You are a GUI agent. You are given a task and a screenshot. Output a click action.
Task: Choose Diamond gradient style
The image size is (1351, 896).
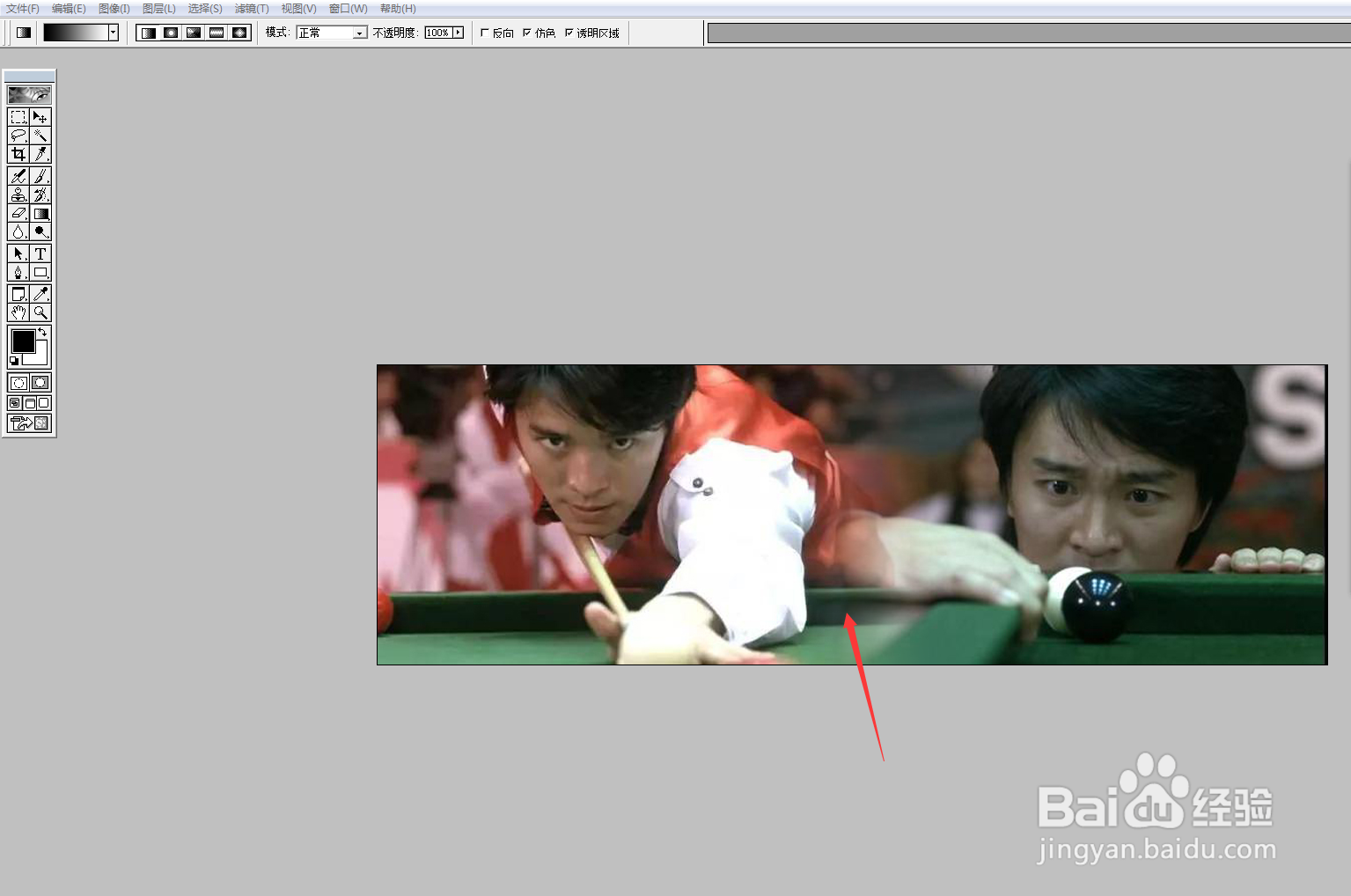click(x=239, y=33)
